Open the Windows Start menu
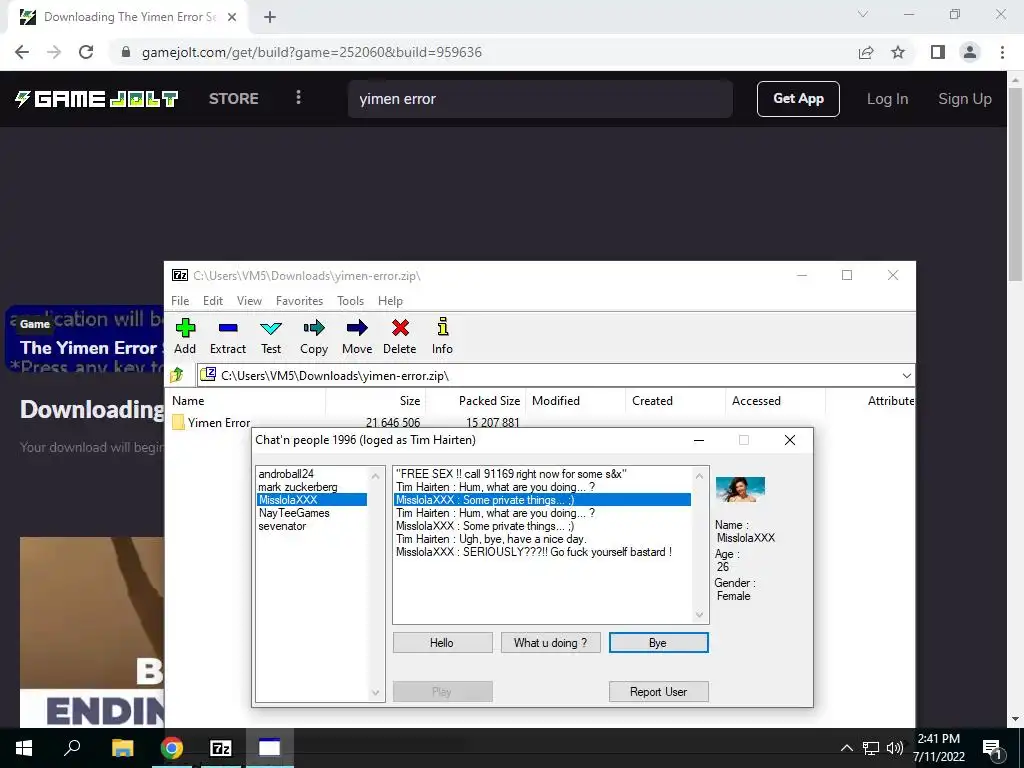 pyautogui.click(x=24, y=748)
